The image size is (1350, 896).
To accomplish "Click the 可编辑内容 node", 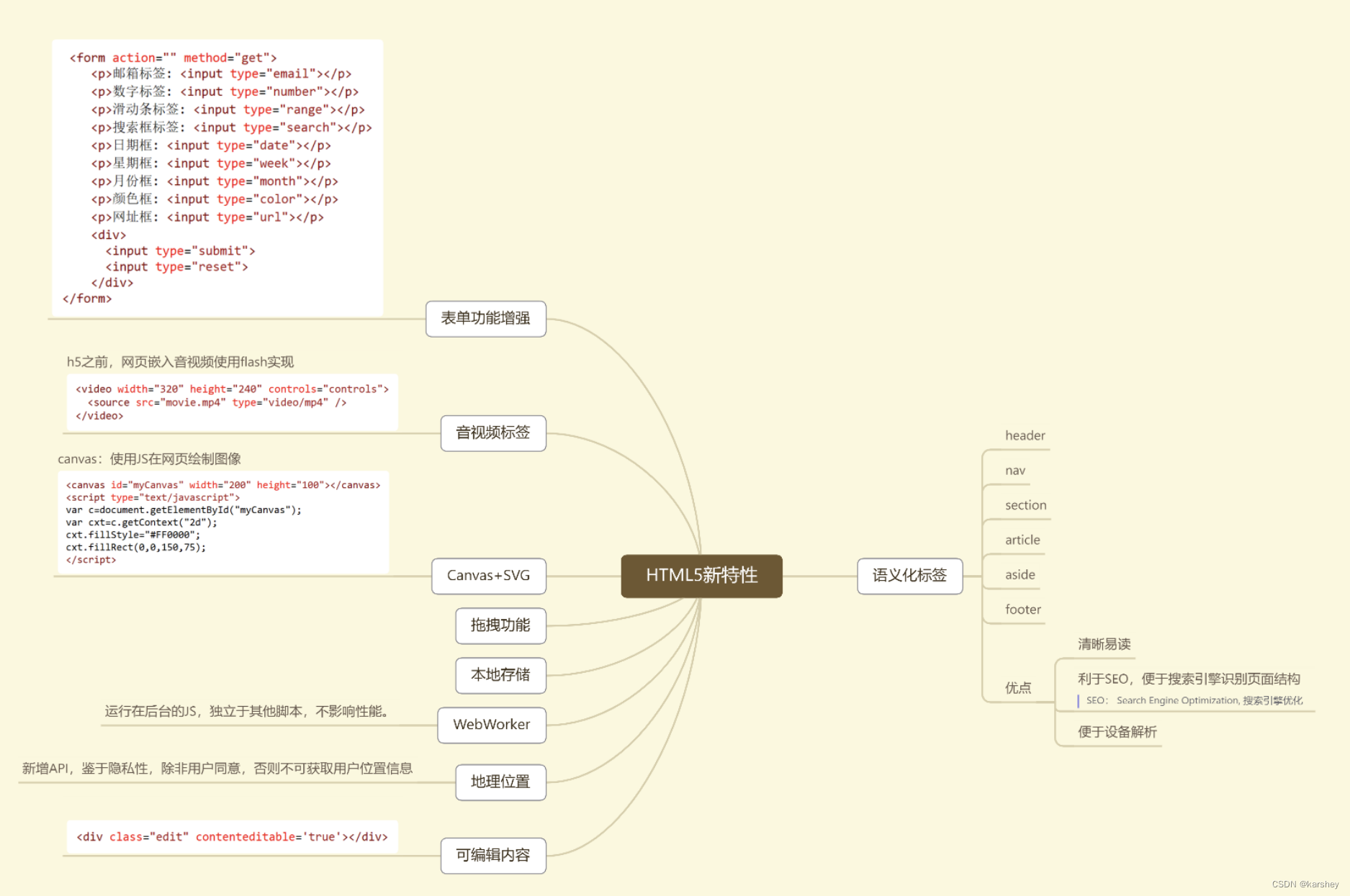I will [493, 856].
